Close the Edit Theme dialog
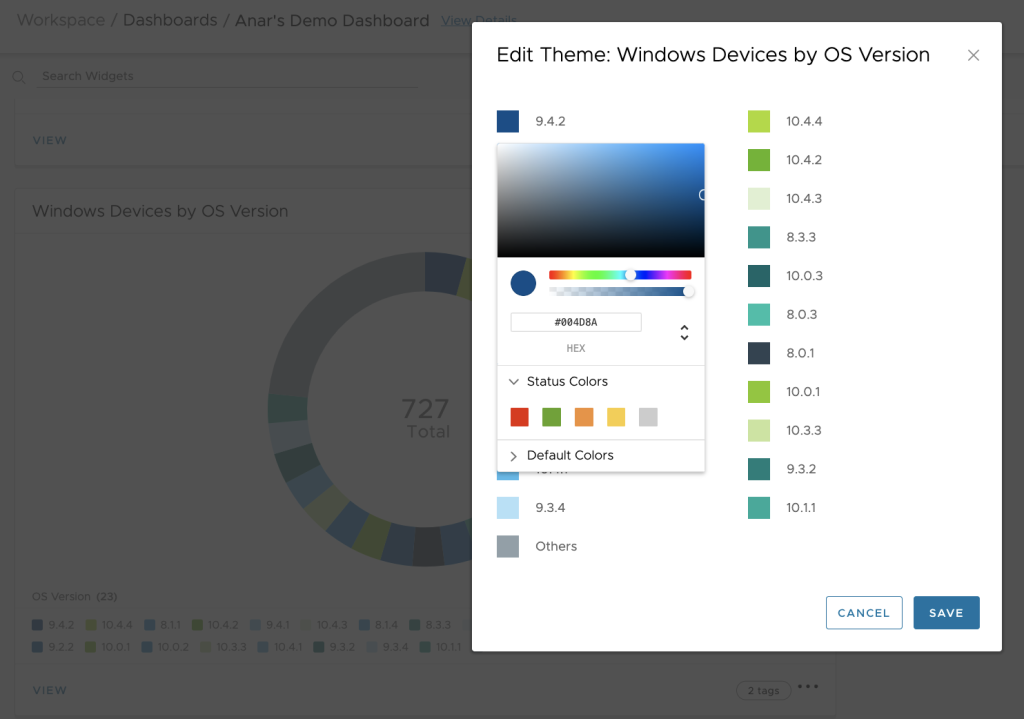 click(x=973, y=56)
